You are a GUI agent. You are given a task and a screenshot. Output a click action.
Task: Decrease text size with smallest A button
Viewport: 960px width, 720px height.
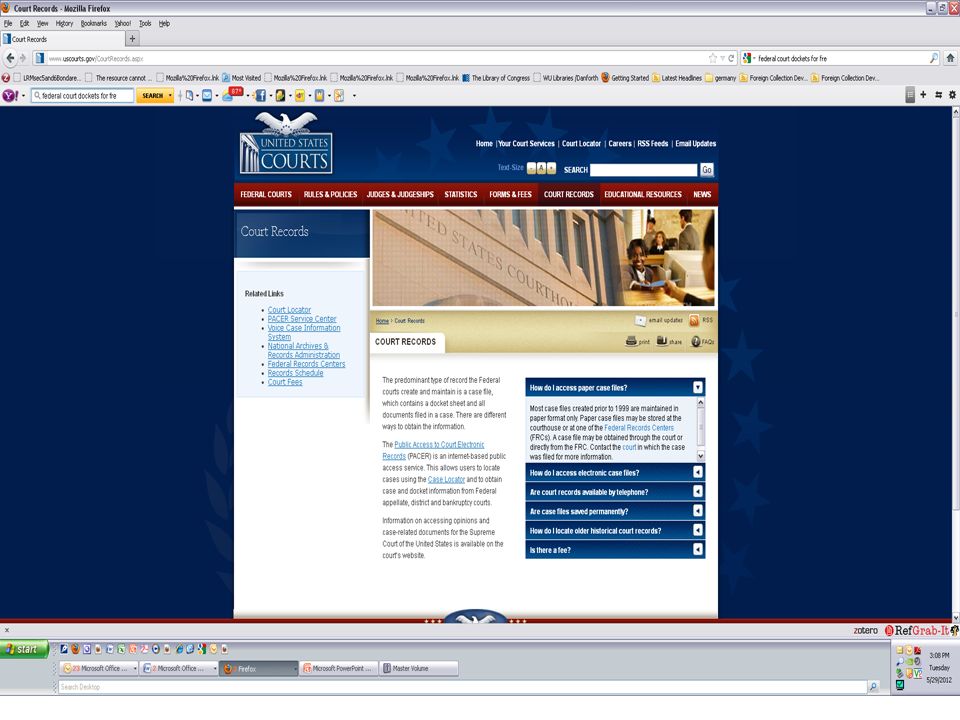[x=531, y=168]
